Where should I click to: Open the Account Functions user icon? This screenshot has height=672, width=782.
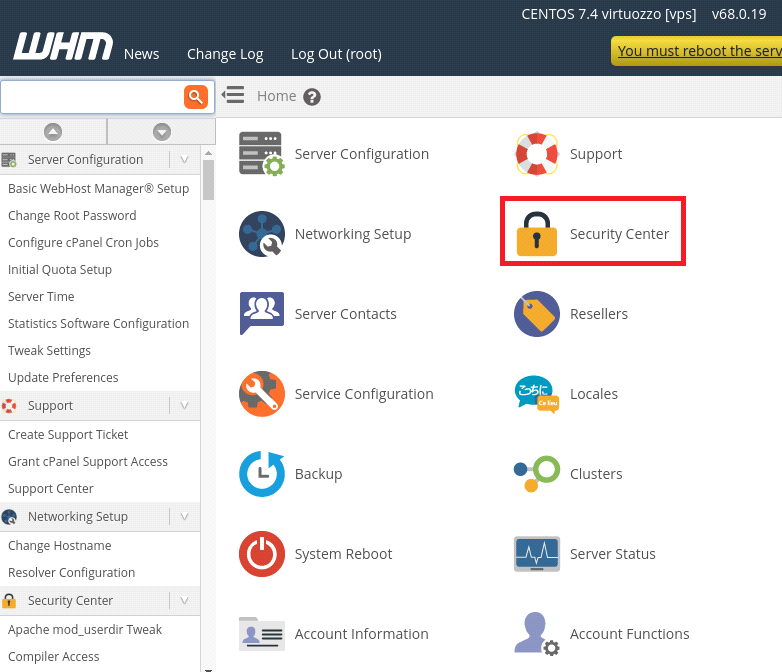coord(537,634)
